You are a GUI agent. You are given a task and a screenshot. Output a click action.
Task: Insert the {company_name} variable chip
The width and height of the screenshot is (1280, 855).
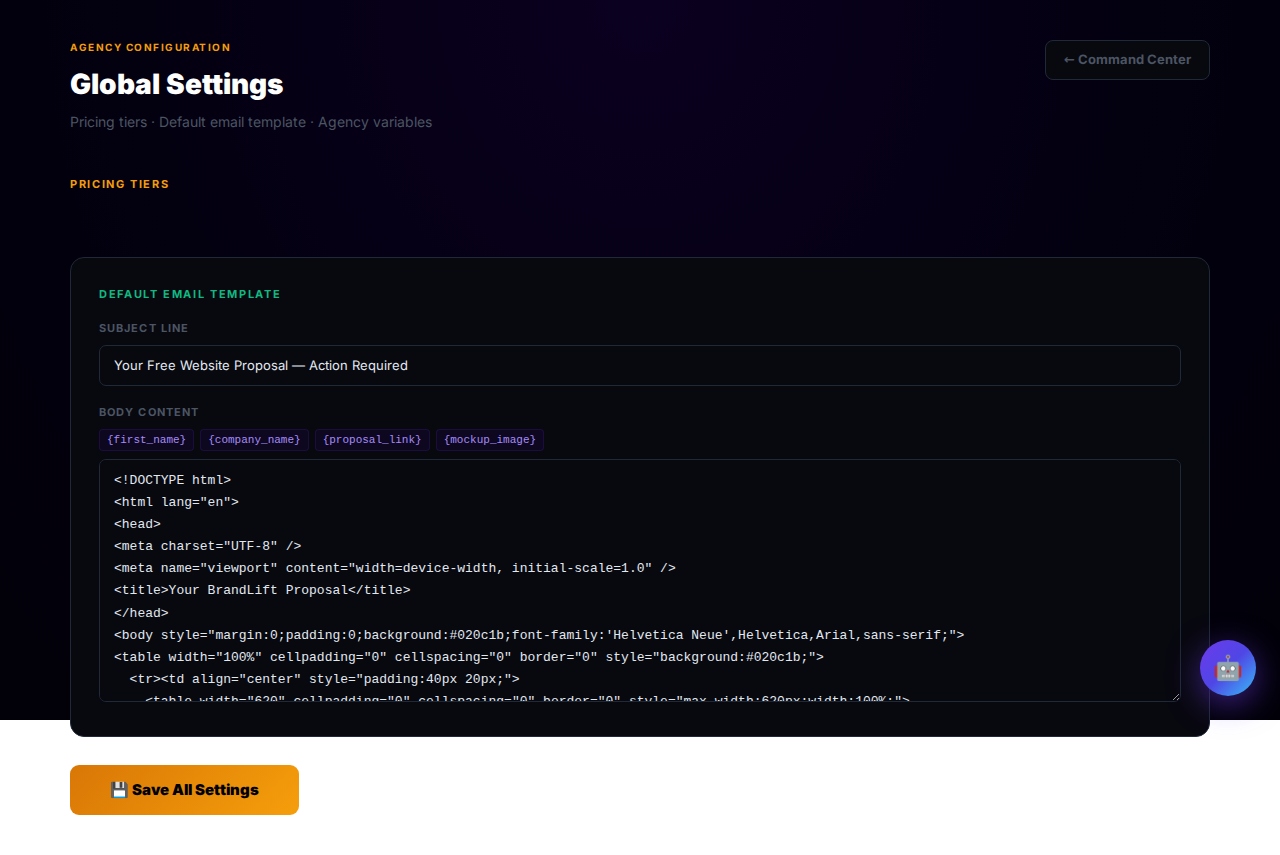coord(254,440)
